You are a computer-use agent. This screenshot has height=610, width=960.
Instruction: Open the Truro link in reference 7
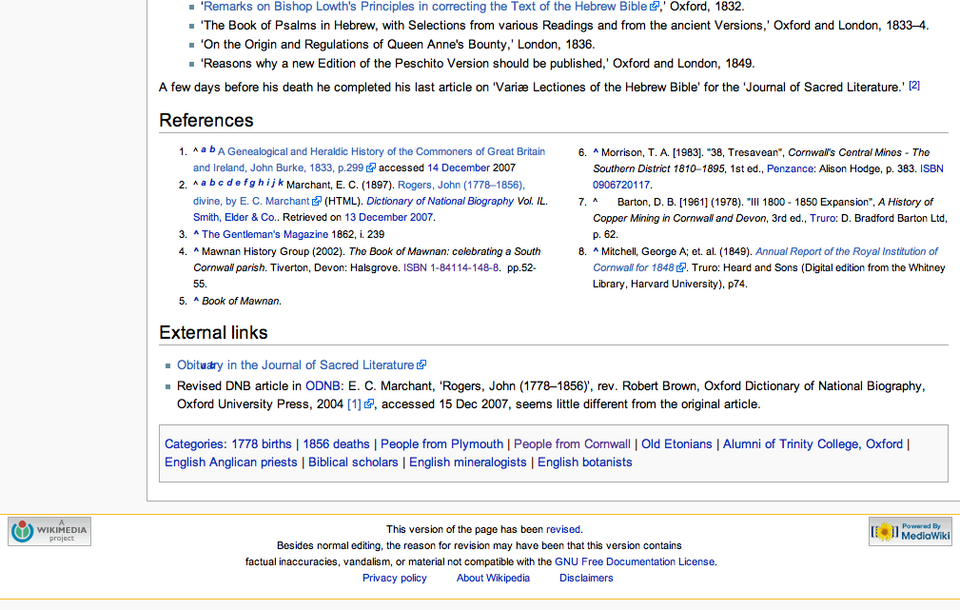pos(823,218)
